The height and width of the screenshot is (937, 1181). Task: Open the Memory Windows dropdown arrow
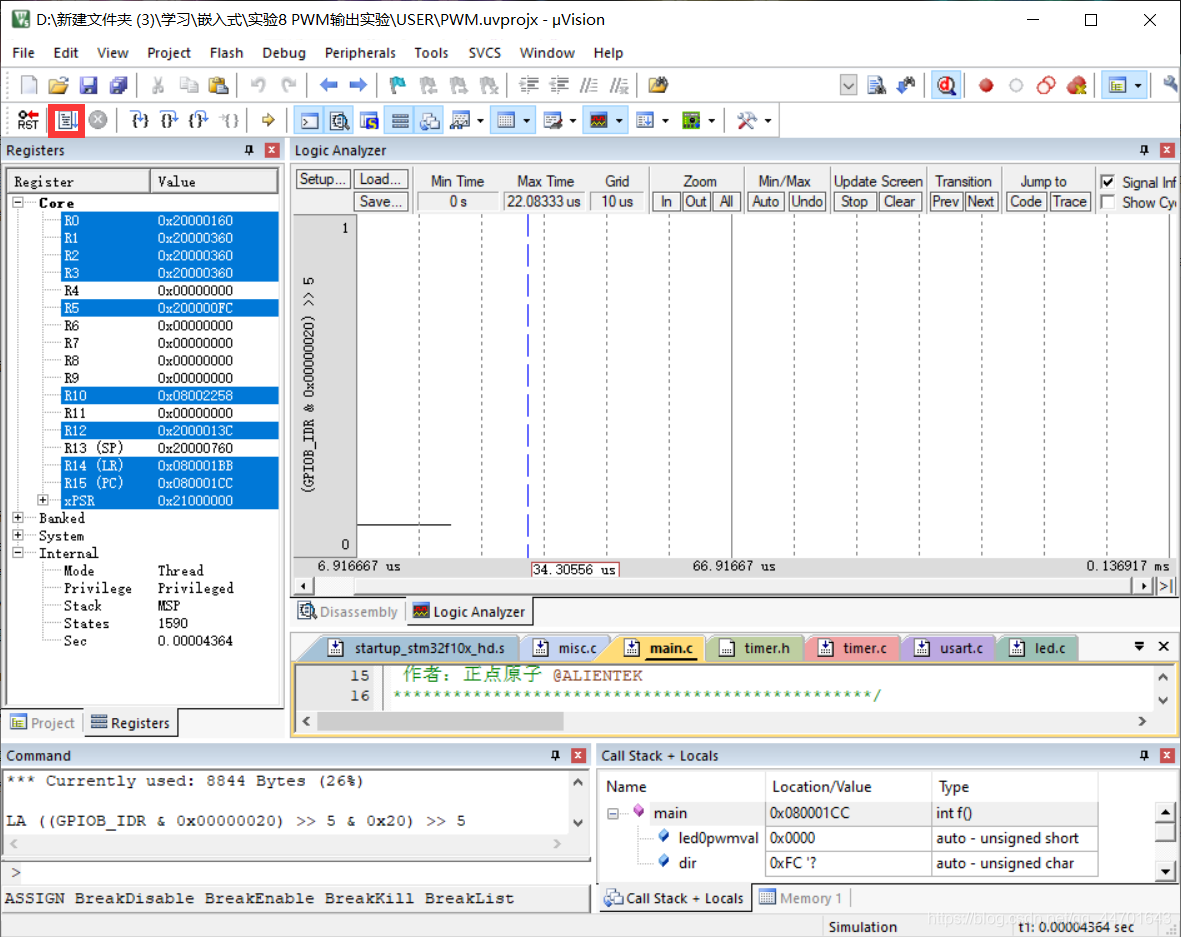click(x=526, y=121)
